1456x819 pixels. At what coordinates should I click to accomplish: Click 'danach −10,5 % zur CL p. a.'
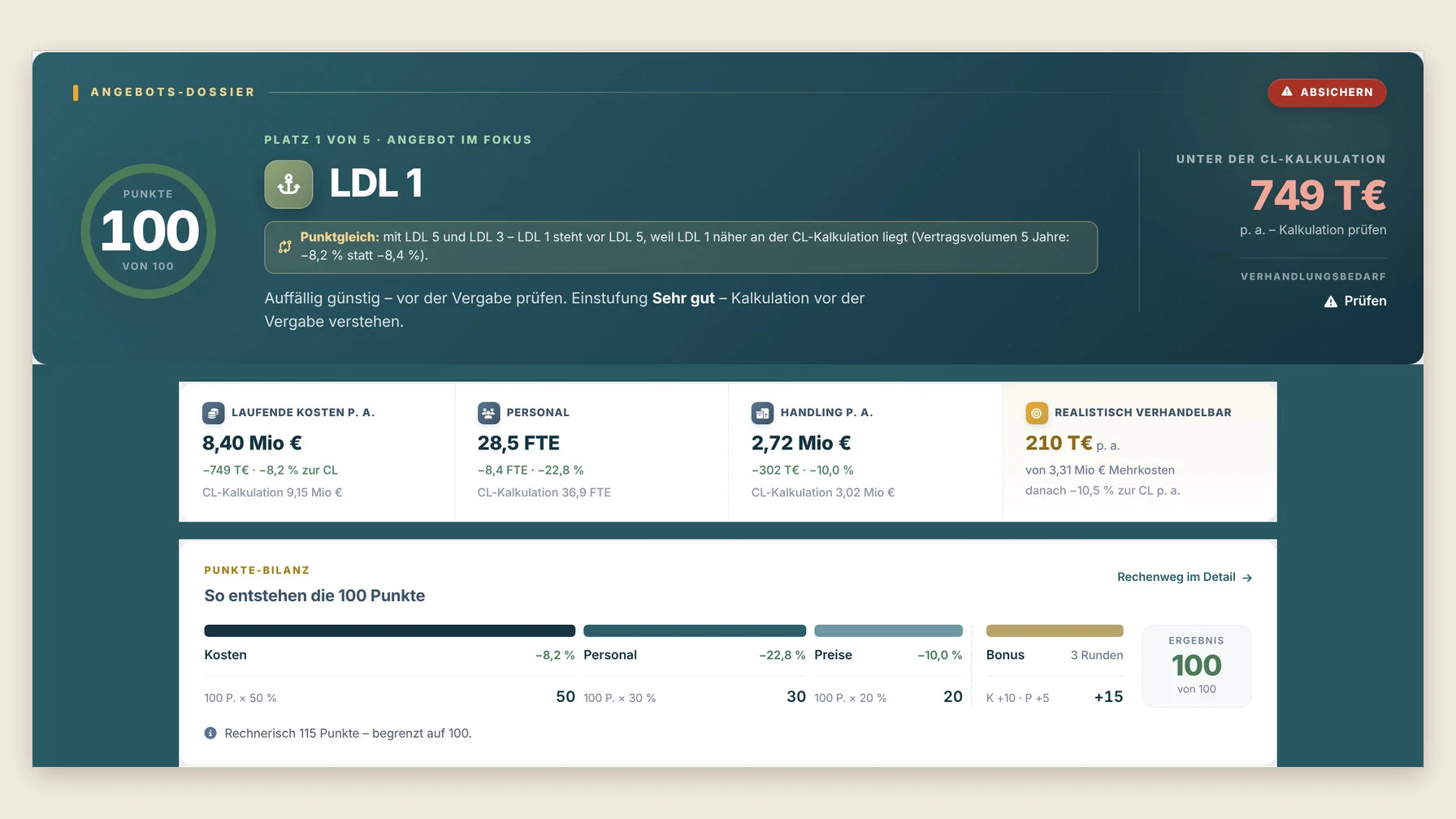tap(1103, 491)
